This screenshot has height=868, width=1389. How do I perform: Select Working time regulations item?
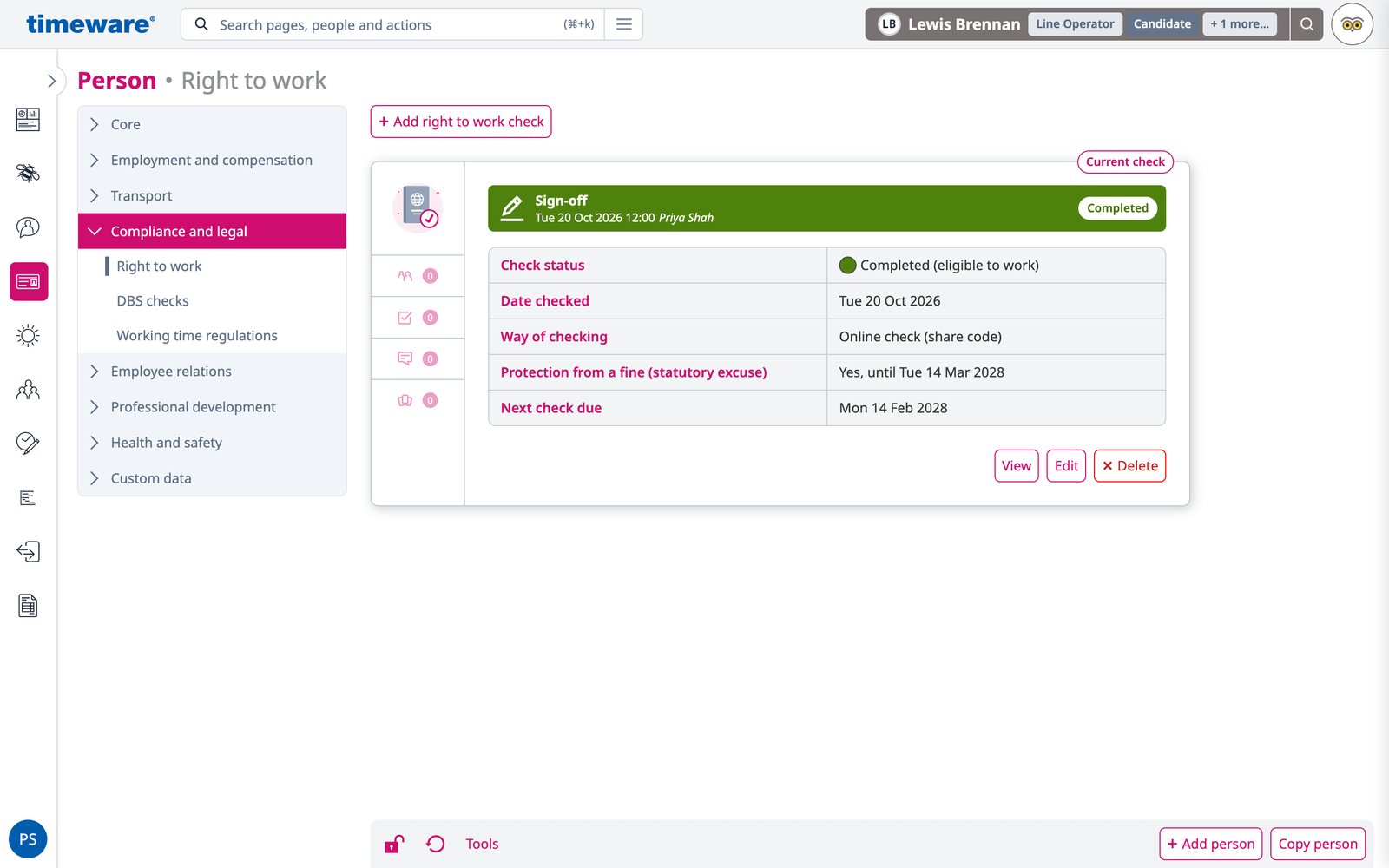[197, 336]
